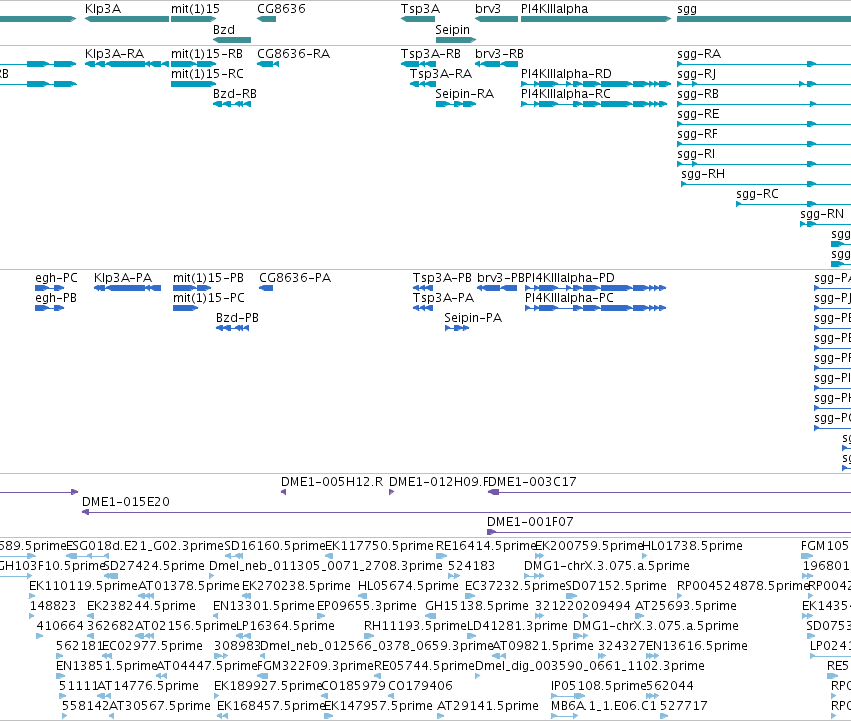Select the sgg-RJ transcript
This screenshot has height=721, width=851.
point(764,84)
